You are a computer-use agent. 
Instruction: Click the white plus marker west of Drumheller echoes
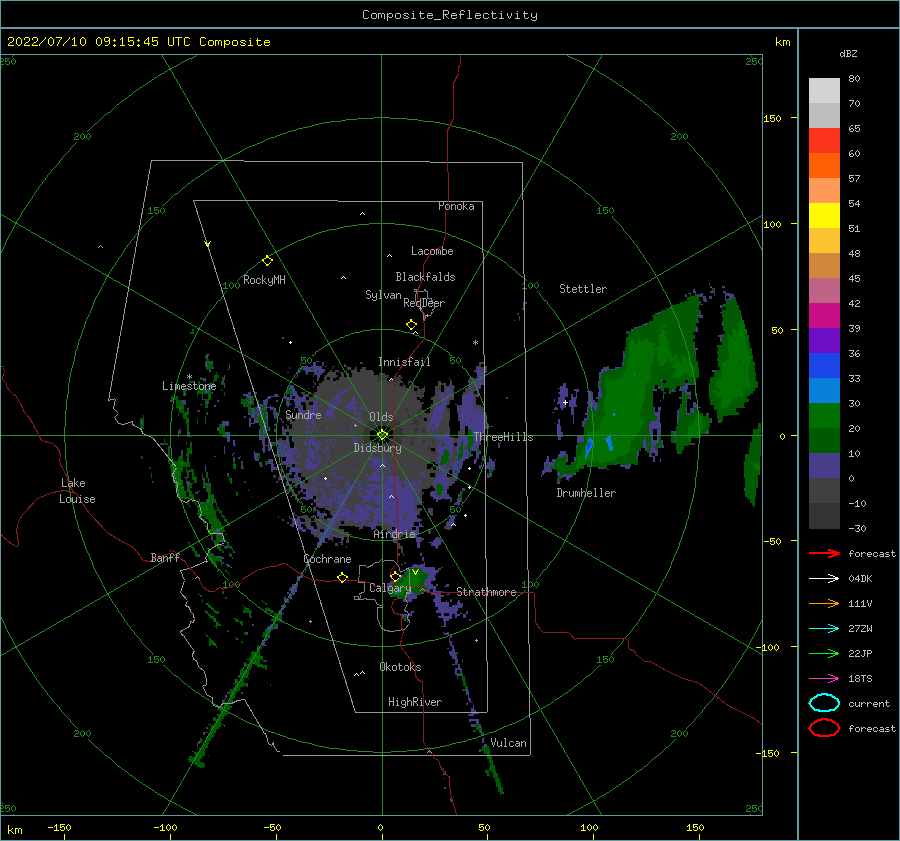[x=565, y=402]
